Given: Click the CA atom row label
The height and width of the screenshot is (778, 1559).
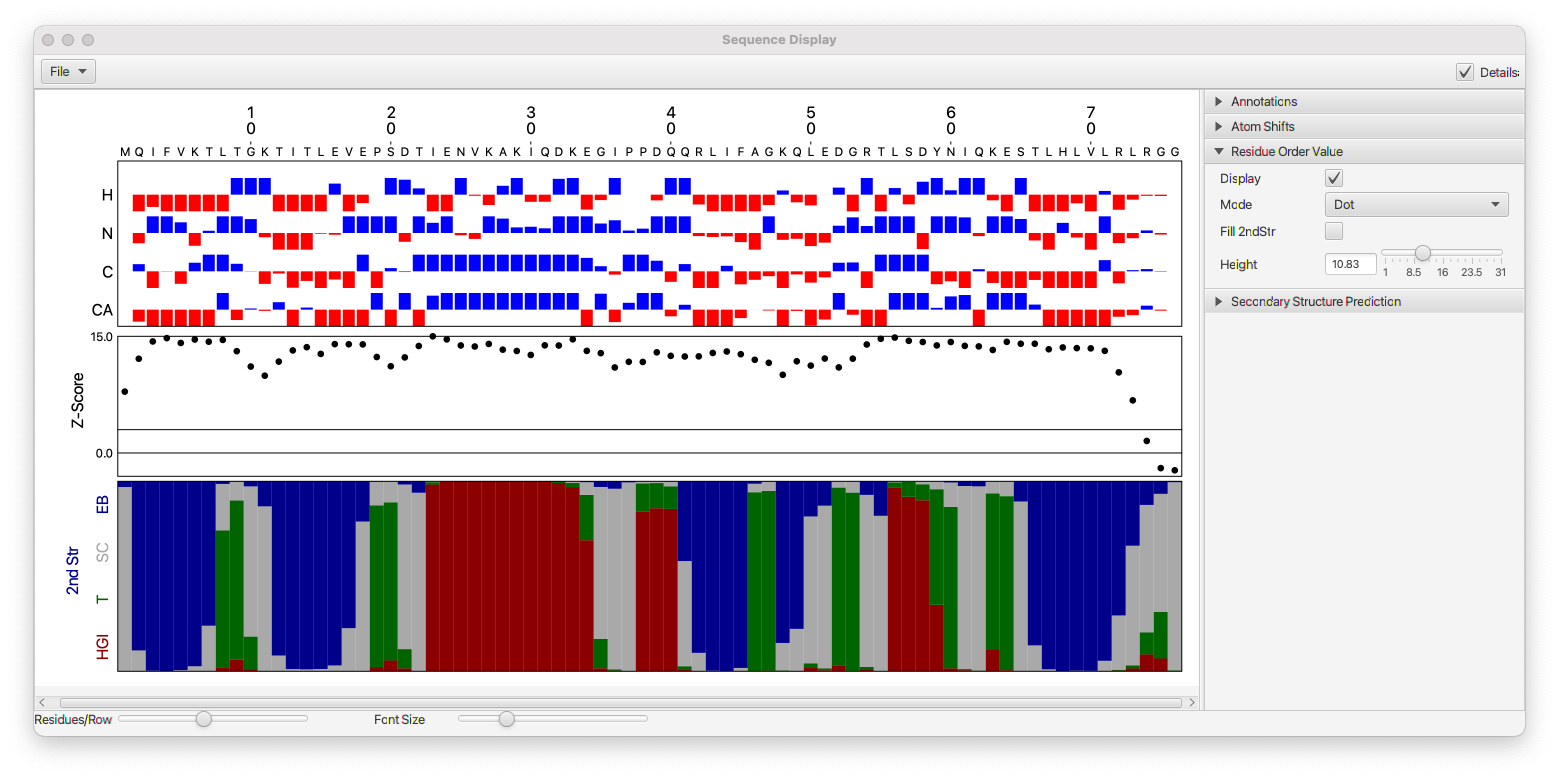Looking at the screenshot, I should (102, 311).
